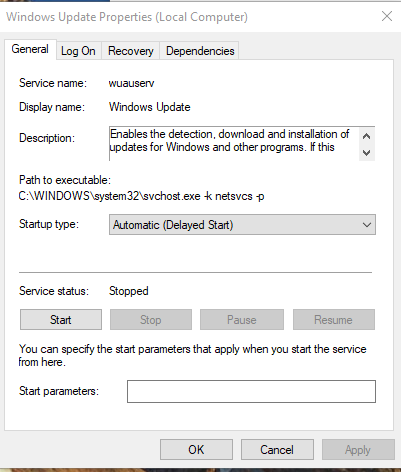Screen dimensions: 401x472
Task: Click the executable path text
Action: [141, 196]
